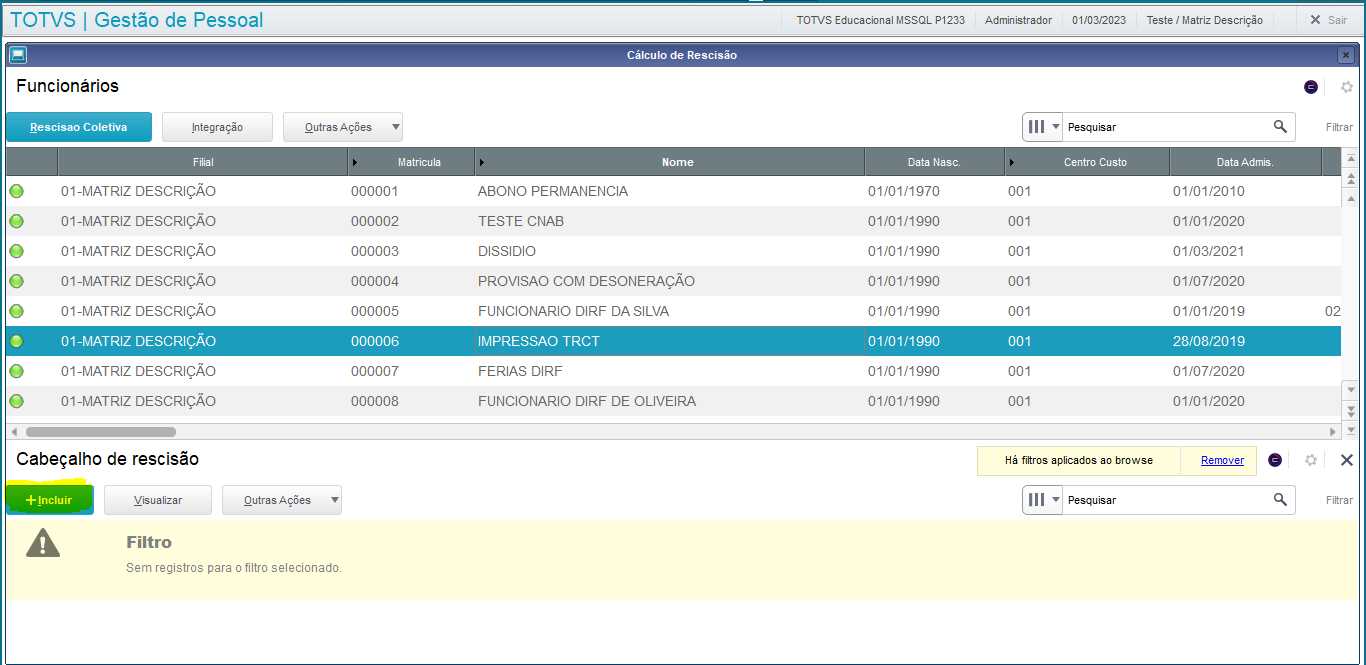Viewport: 1366px width, 665px height.
Task: Click the double down page arrow of grid
Action: click(x=1351, y=410)
